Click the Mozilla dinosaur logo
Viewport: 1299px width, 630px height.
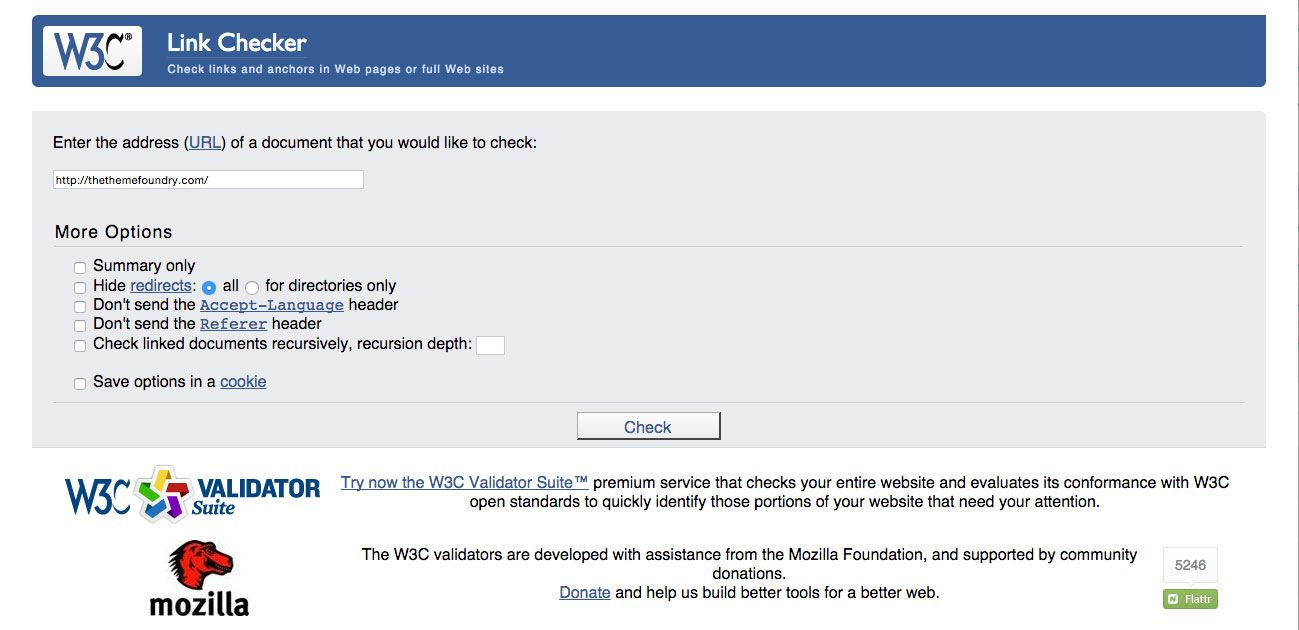(x=199, y=577)
